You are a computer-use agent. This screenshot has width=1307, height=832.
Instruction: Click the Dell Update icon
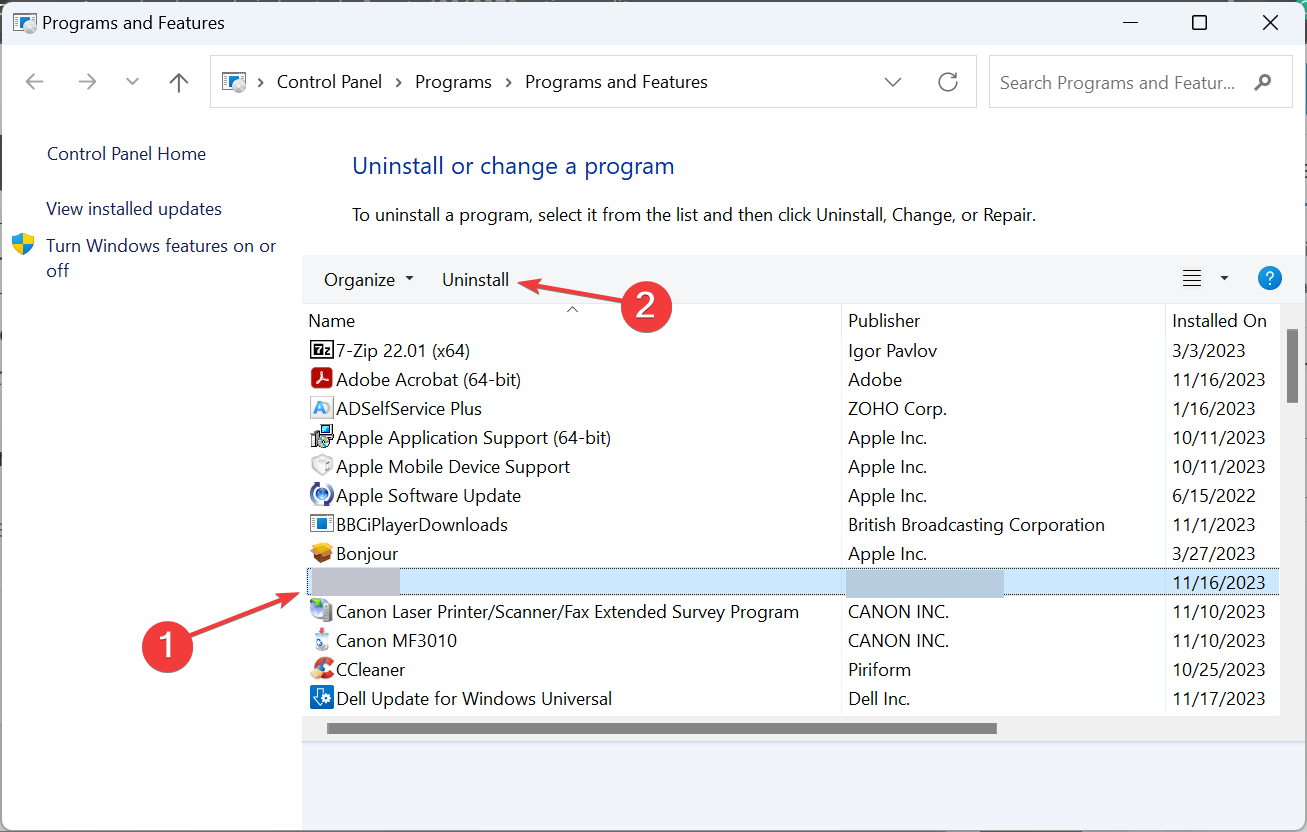coord(321,698)
